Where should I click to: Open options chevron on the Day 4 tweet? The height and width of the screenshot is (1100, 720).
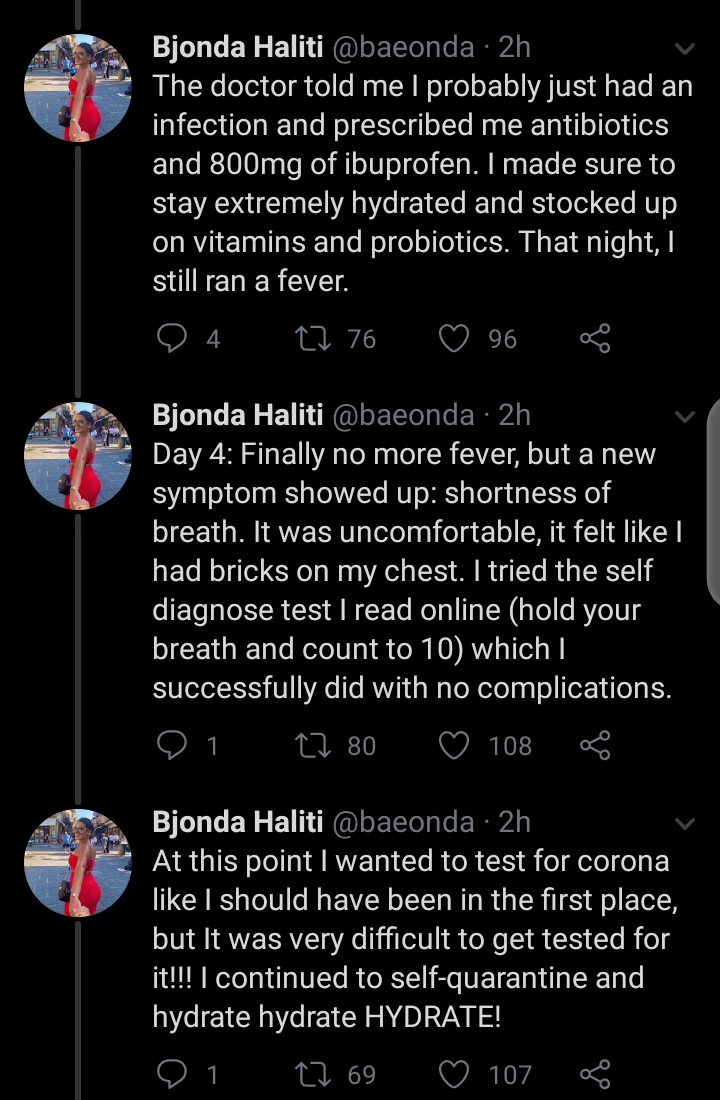click(x=684, y=417)
